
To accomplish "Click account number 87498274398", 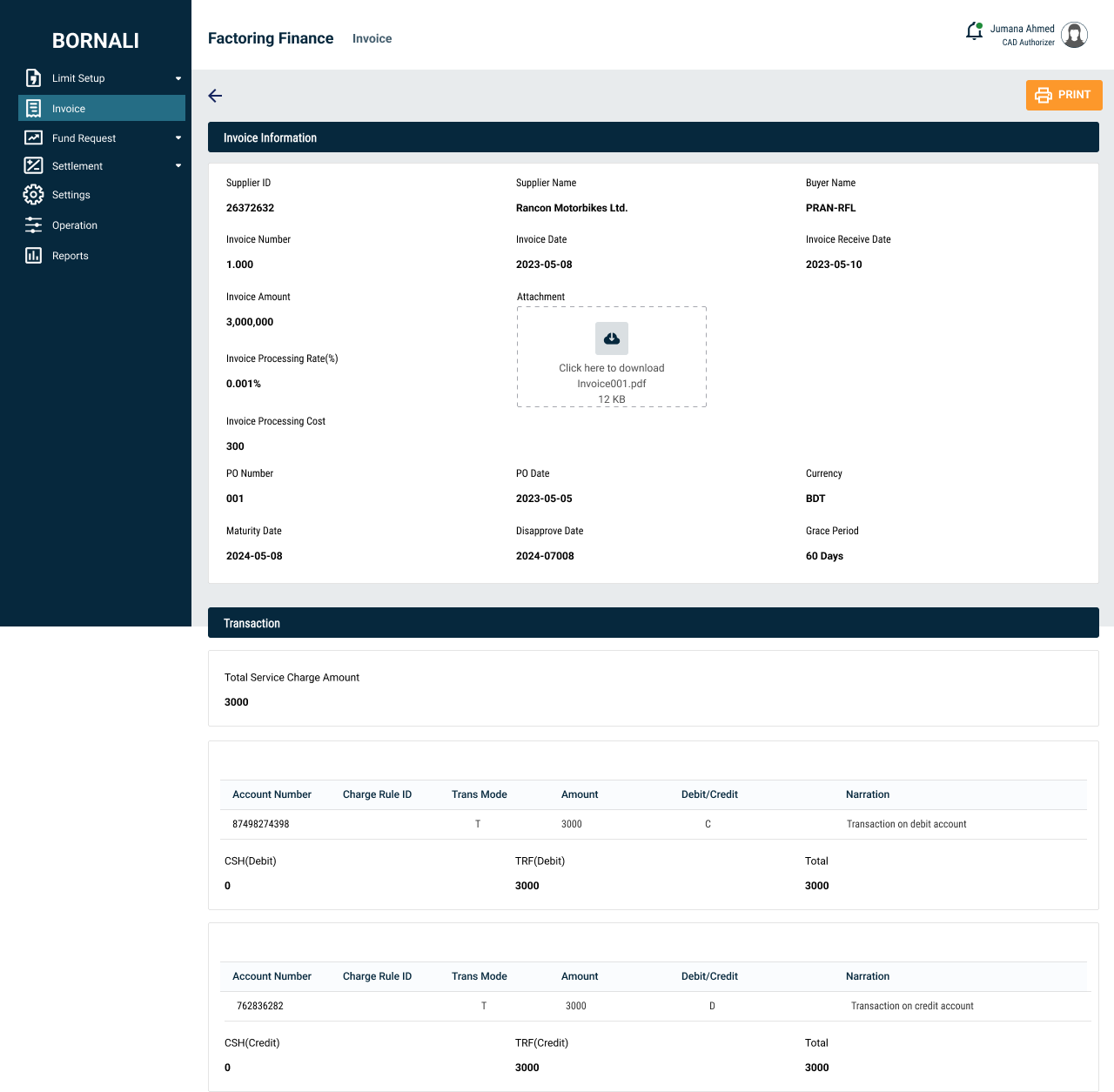I will pos(261,824).
